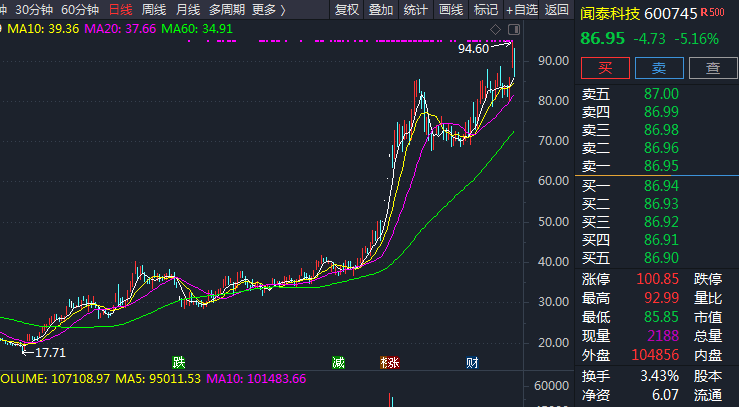Click stock code 600745
Image resolution: width=739 pixels, height=407 pixels.
(x=670, y=14)
